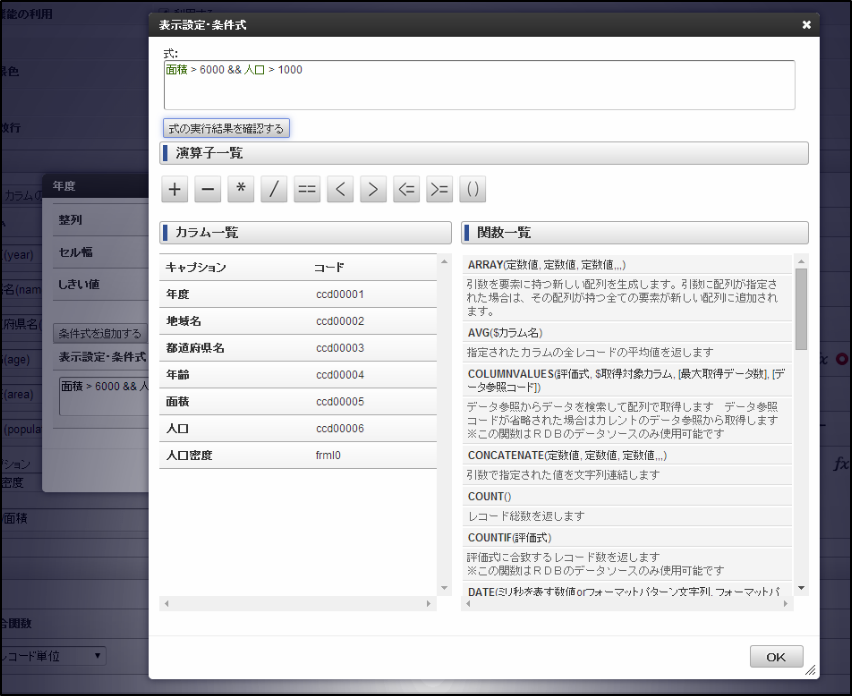Insert the greater-than-or-equal (>=) operator
Viewport: 852px width, 696px height.
pos(438,189)
